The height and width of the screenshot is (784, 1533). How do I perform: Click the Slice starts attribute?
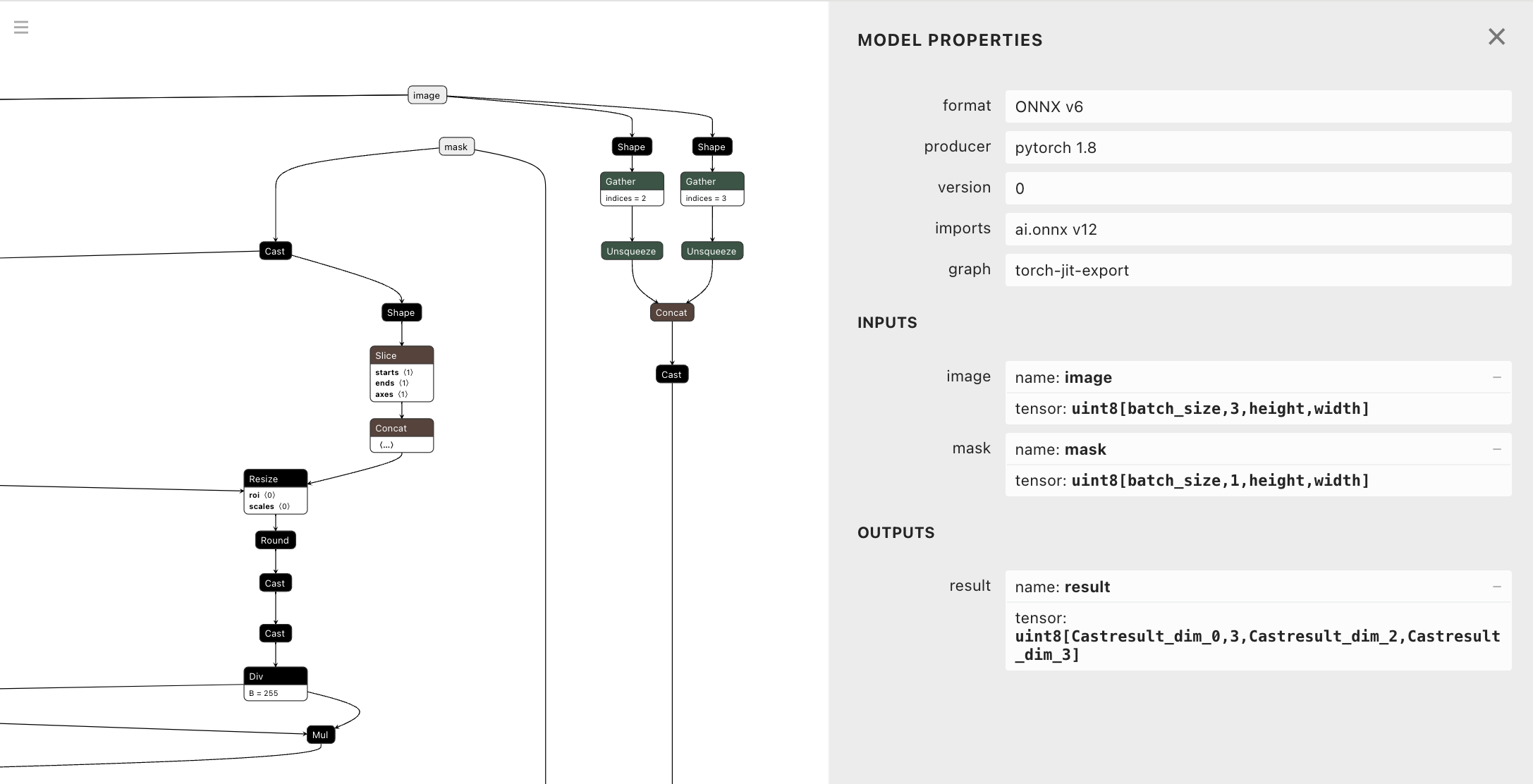tap(394, 372)
